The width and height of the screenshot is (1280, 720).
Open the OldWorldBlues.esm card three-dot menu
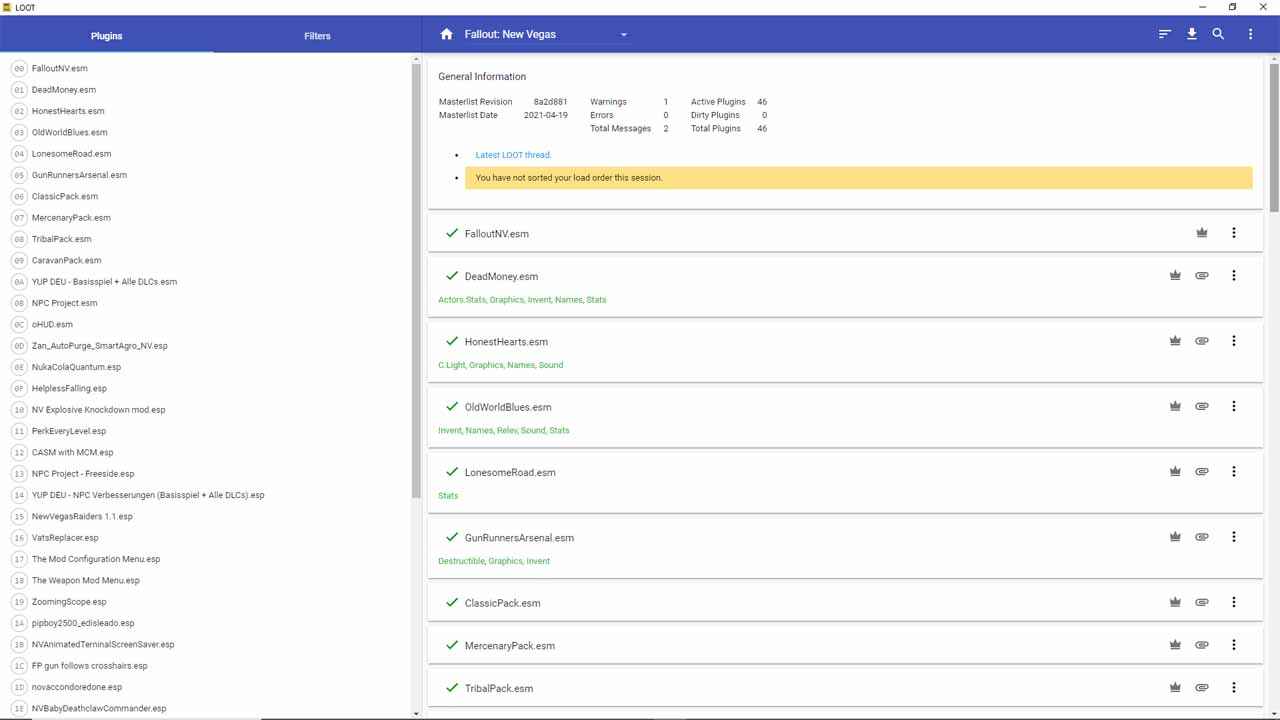1233,406
